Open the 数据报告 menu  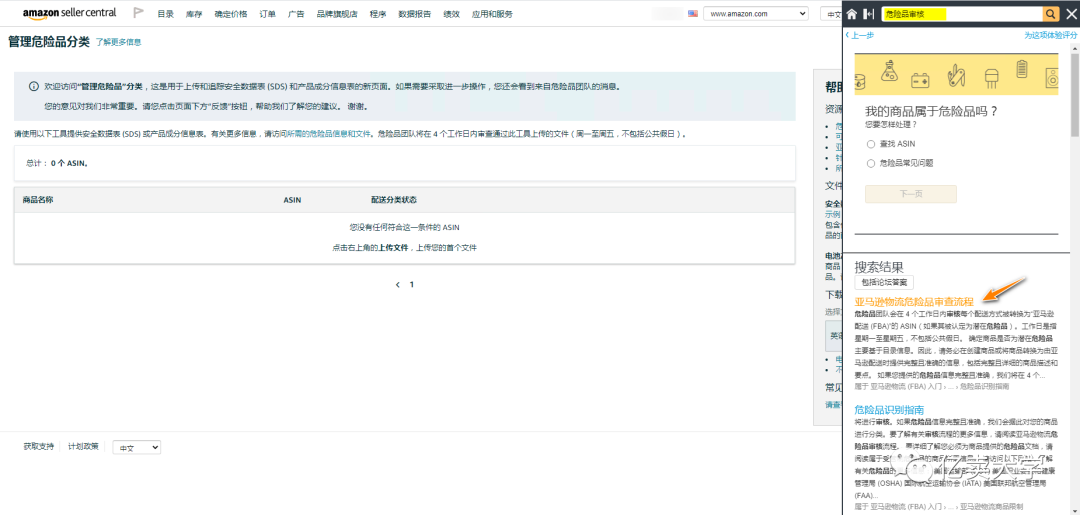pyautogui.click(x=415, y=14)
